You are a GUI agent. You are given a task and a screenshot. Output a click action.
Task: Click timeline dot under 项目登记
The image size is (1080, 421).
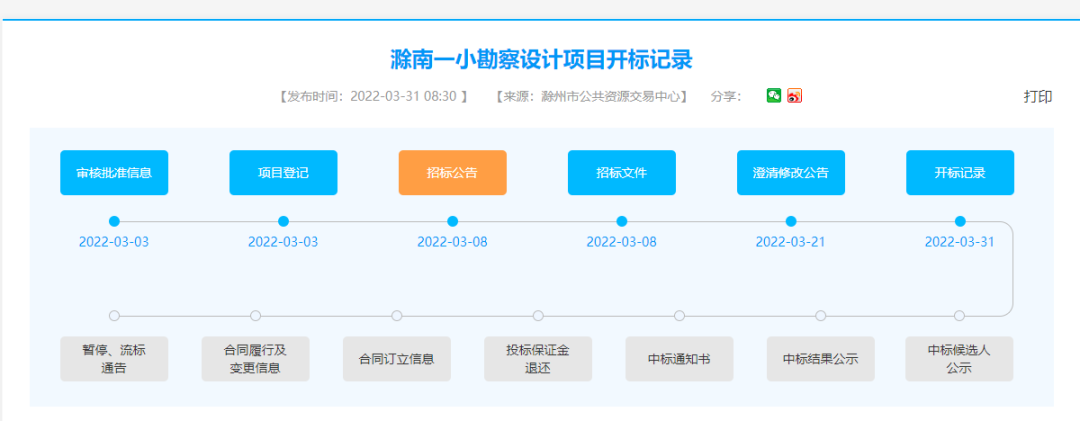283,221
